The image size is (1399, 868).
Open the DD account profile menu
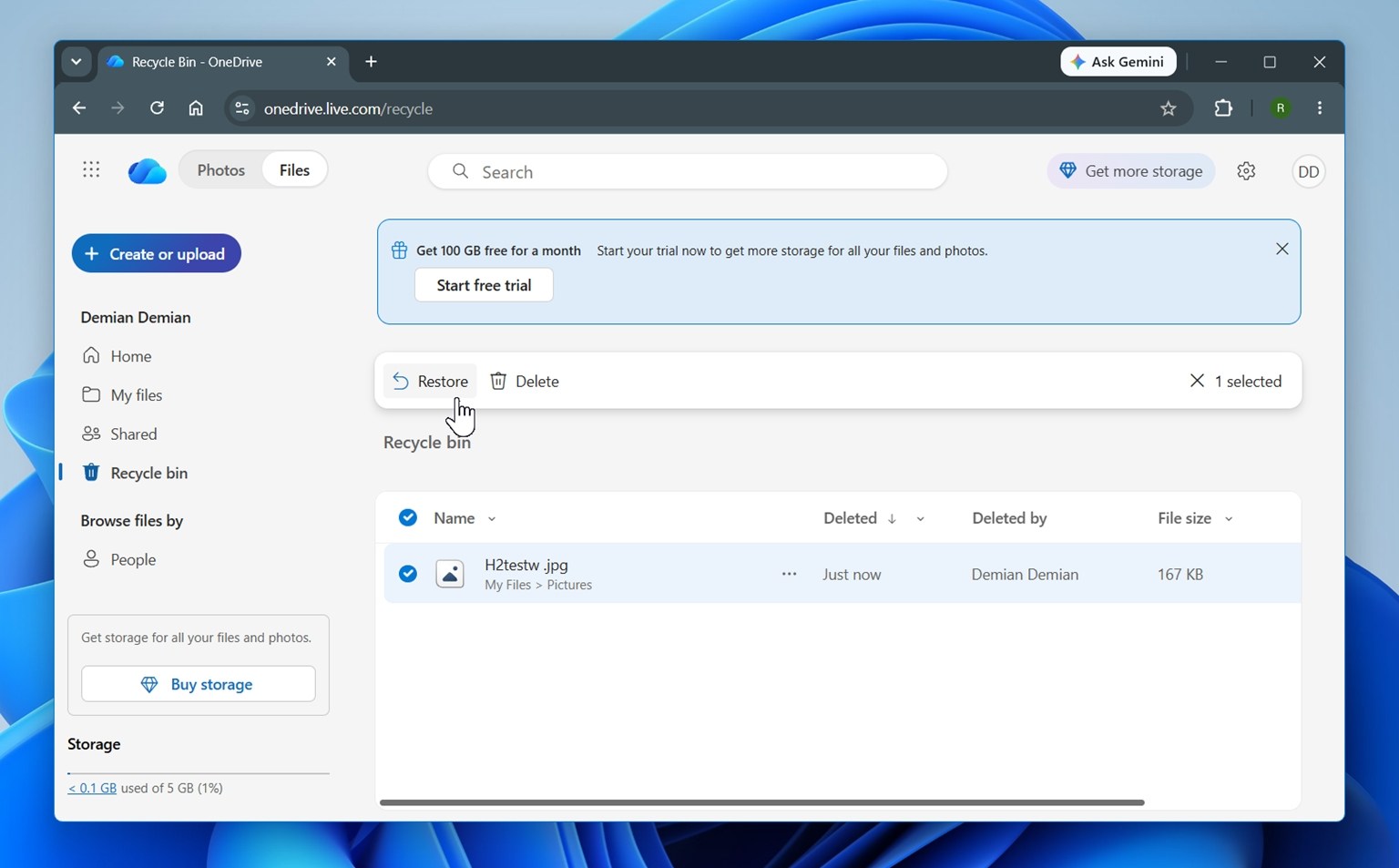click(x=1308, y=171)
